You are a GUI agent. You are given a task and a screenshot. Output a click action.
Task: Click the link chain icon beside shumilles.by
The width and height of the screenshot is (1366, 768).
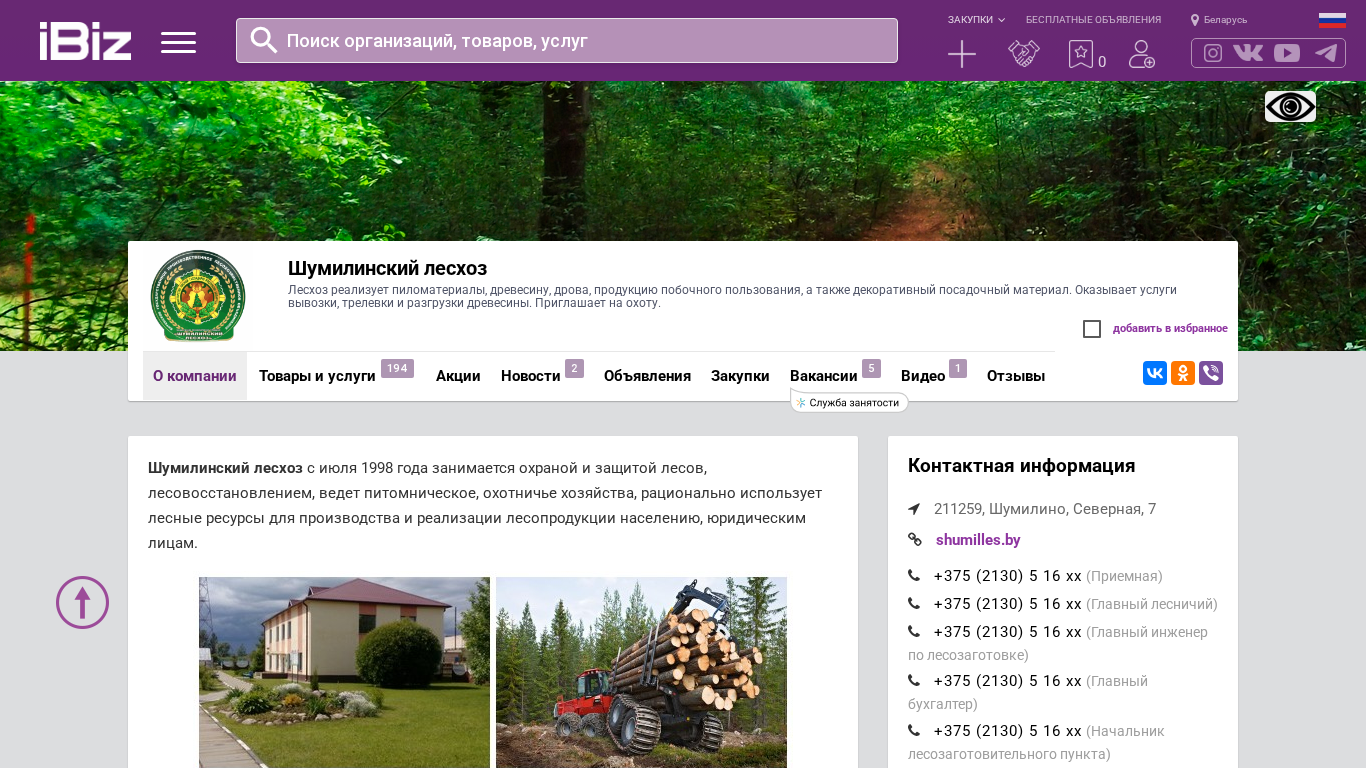click(915, 540)
